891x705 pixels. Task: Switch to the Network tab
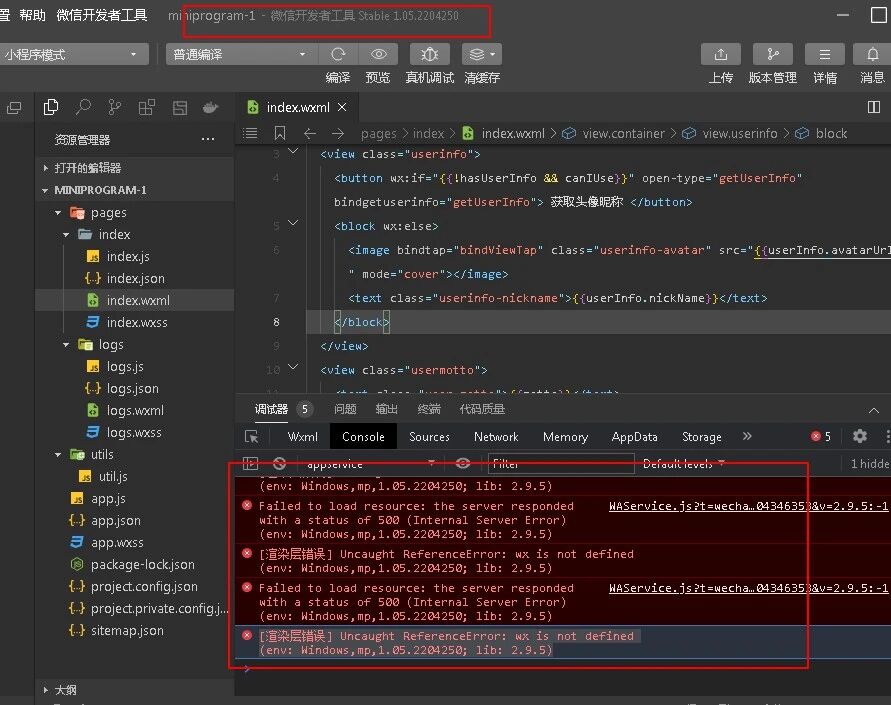[496, 436]
